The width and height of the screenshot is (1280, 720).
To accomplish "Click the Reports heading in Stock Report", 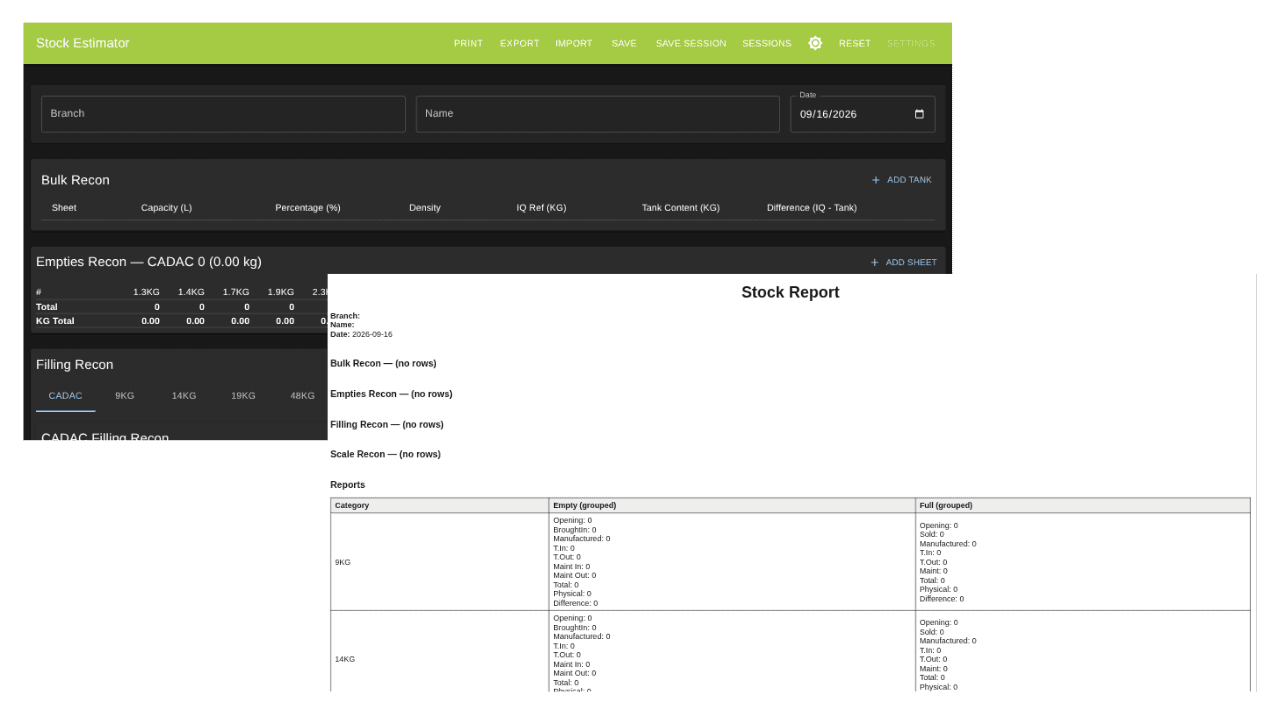I will pyautogui.click(x=348, y=485).
